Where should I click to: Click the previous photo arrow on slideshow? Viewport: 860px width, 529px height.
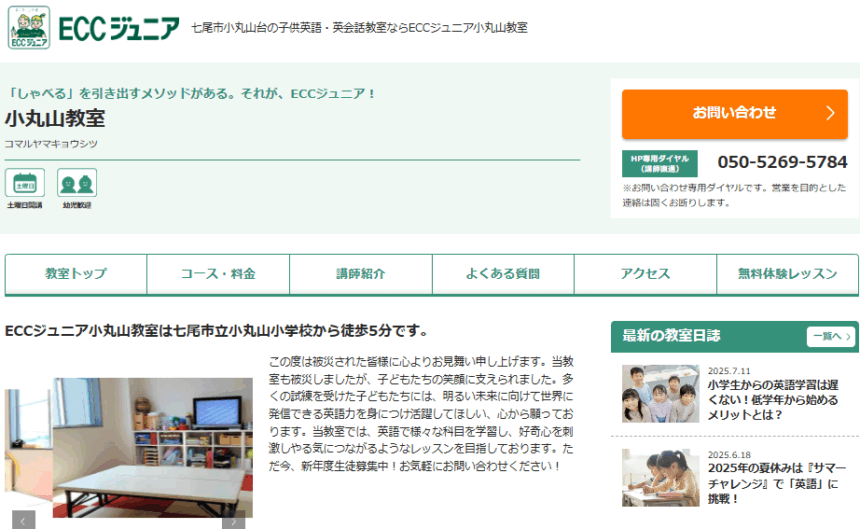(x=24, y=519)
